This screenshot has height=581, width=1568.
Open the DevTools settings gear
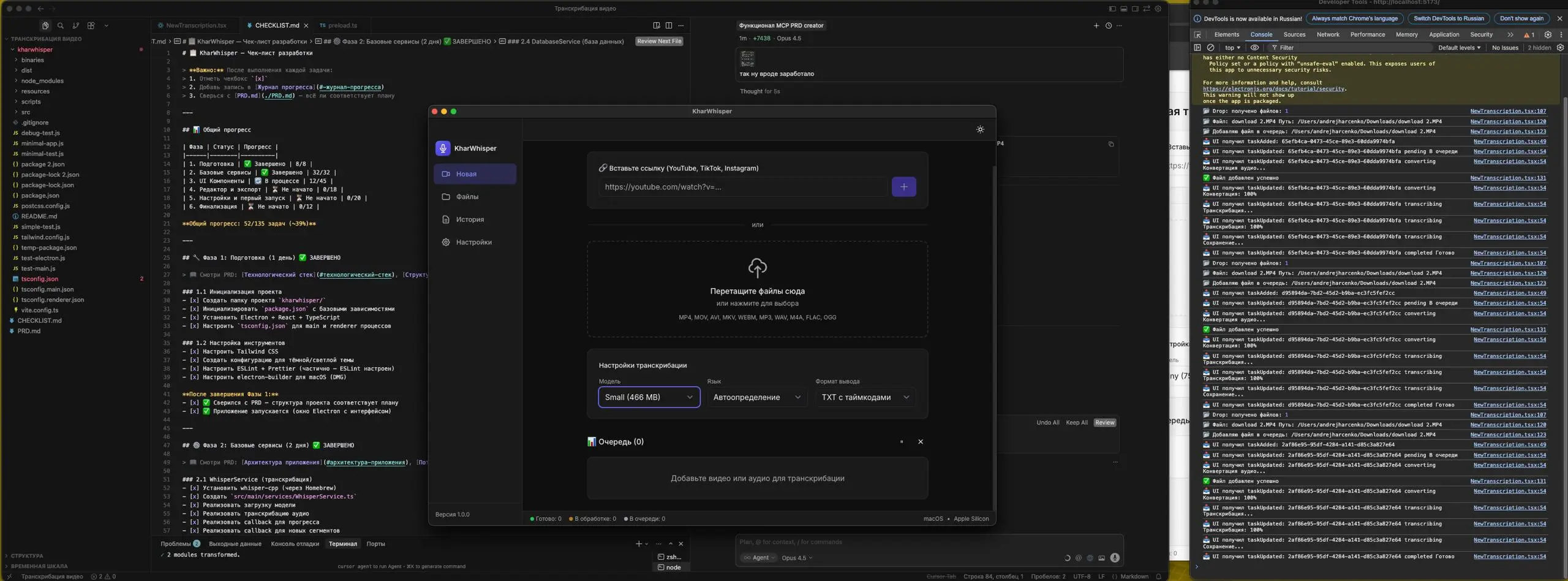(1548, 35)
